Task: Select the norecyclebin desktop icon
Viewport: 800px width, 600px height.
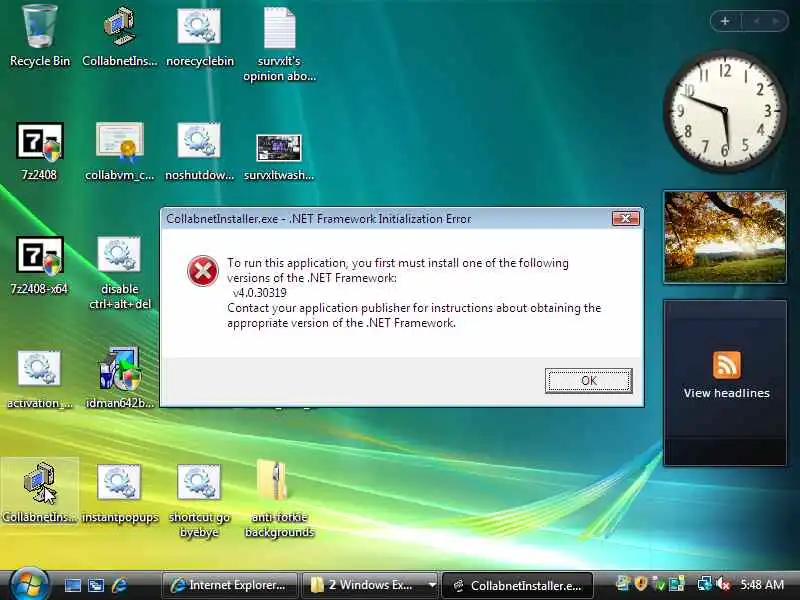Action: pos(199,36)
